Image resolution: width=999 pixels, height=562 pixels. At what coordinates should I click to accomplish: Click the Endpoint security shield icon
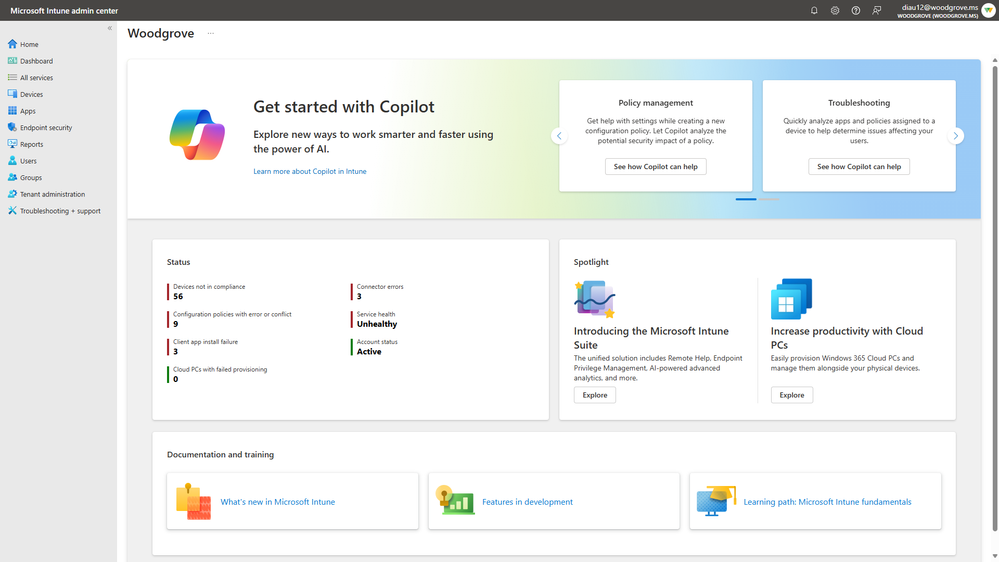(12, 127)
